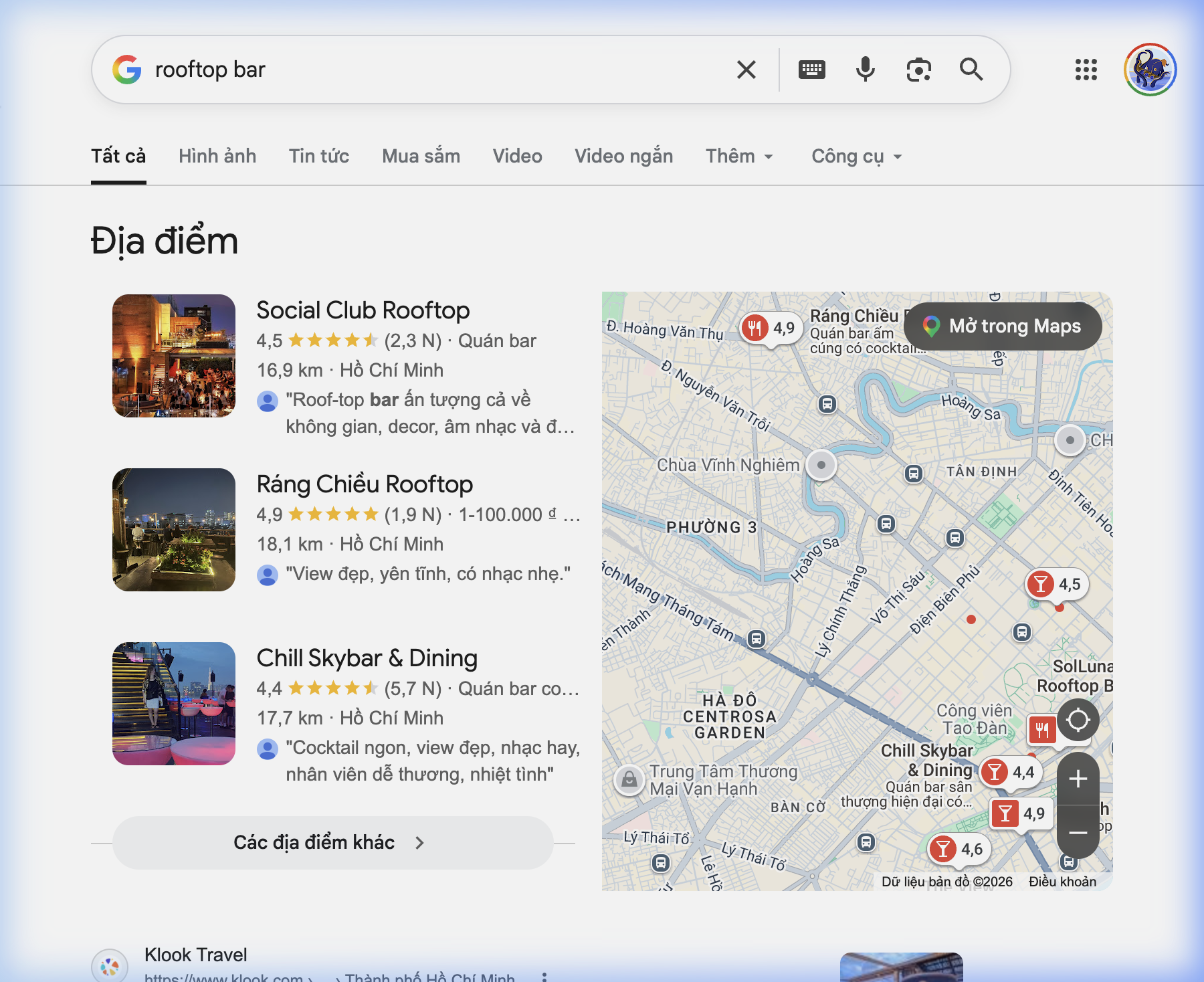Switch to the Tin tức tab
The image size is (1204, 982).
[x=319, y=157]
